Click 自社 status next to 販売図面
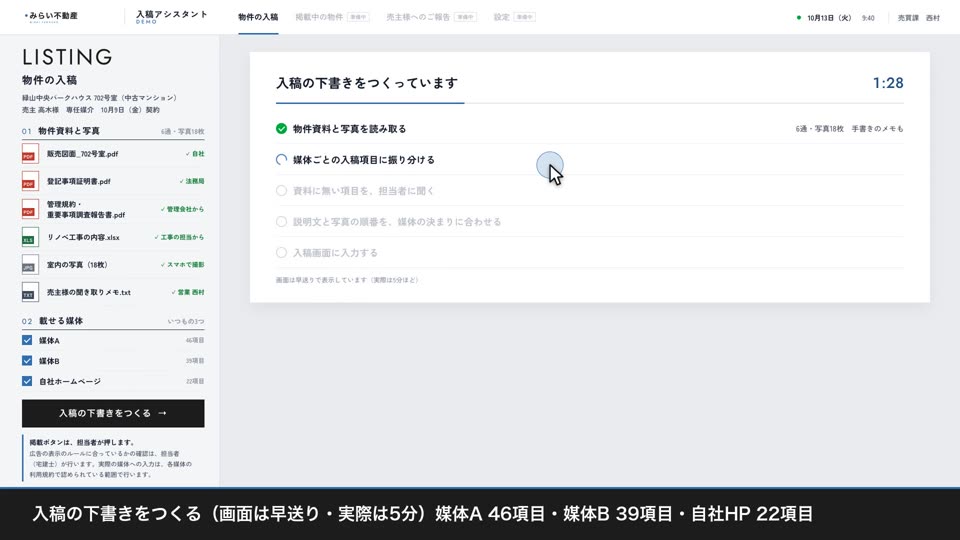The width and height of the screenshot is (960, 540). (x=195, y=154)
